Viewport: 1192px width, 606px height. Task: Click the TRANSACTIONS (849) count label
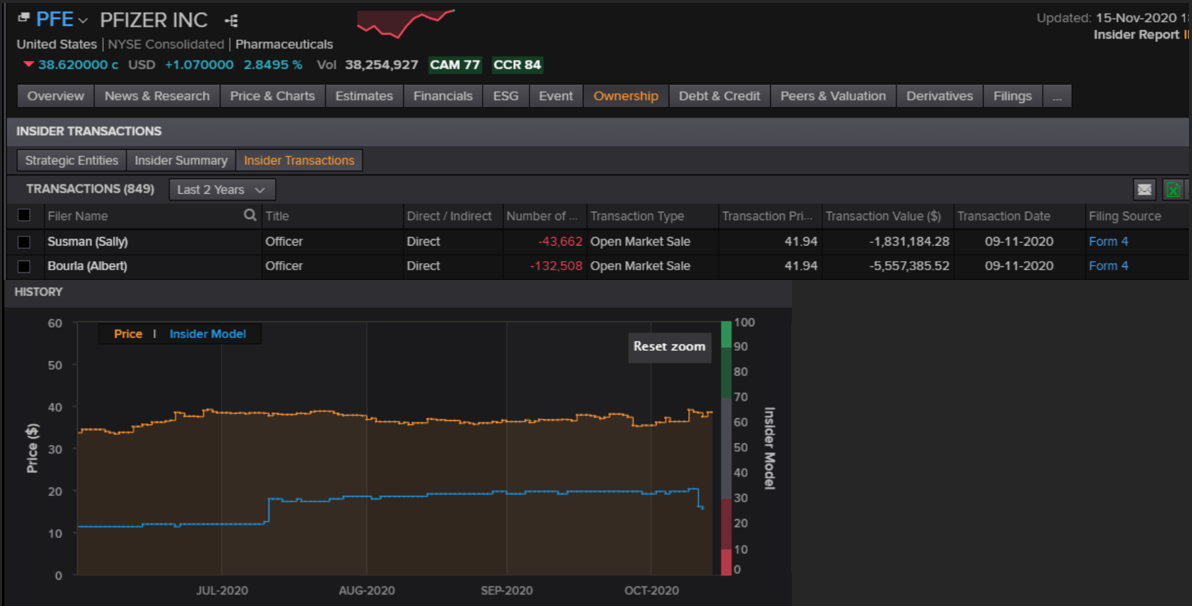click(90, 189)
